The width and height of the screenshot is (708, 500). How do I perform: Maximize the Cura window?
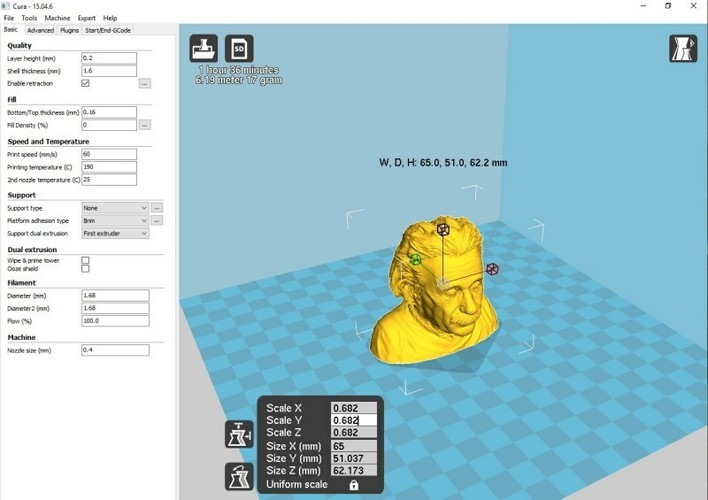coord(668,6)
